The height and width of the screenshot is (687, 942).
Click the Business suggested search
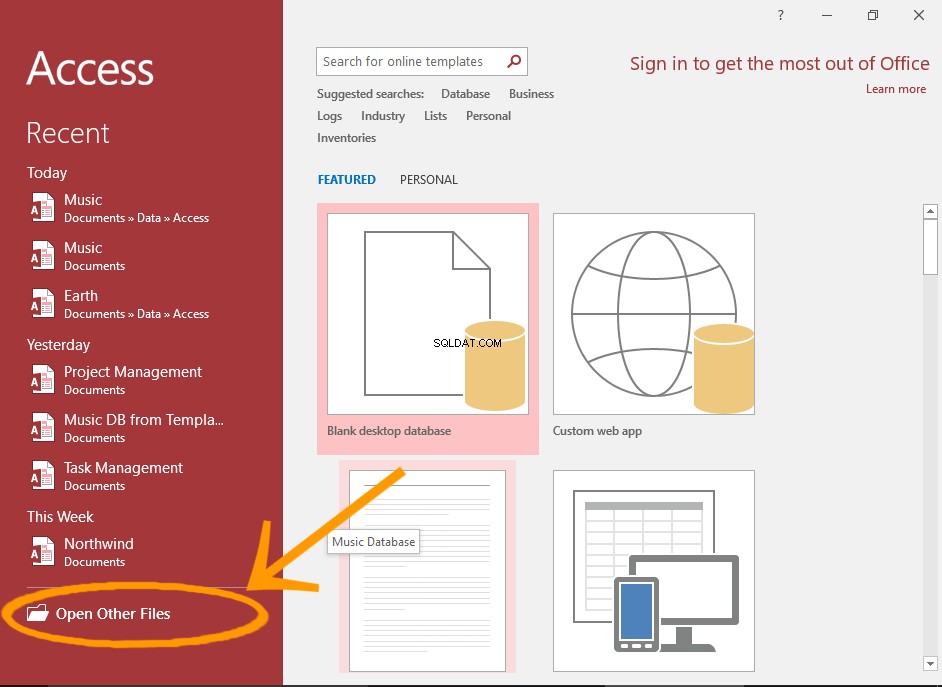click(x=531, y=94)
